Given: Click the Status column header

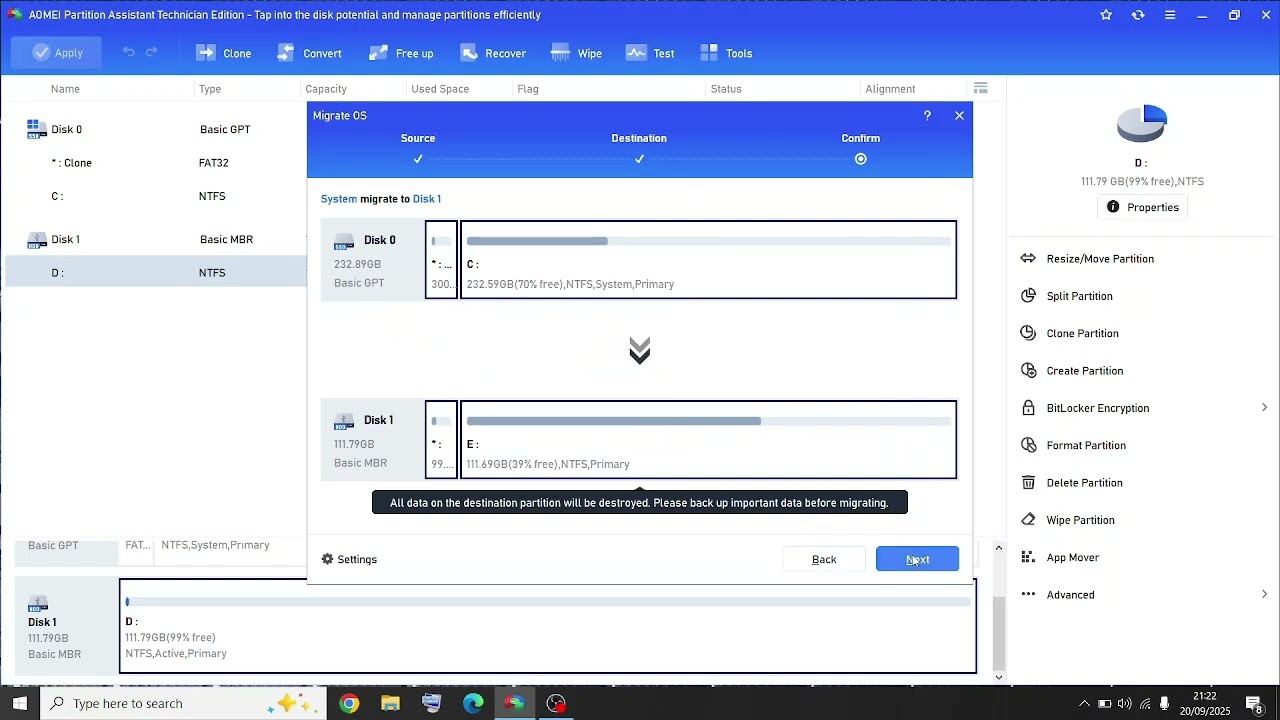Looking at the screenshot, I should click(x=726, y=89).
